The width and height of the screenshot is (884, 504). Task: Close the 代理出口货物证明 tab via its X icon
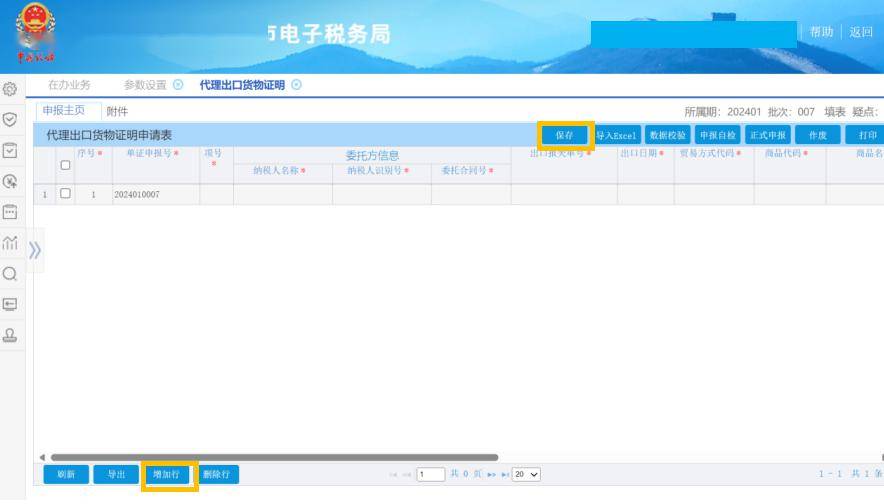point(297,85)
